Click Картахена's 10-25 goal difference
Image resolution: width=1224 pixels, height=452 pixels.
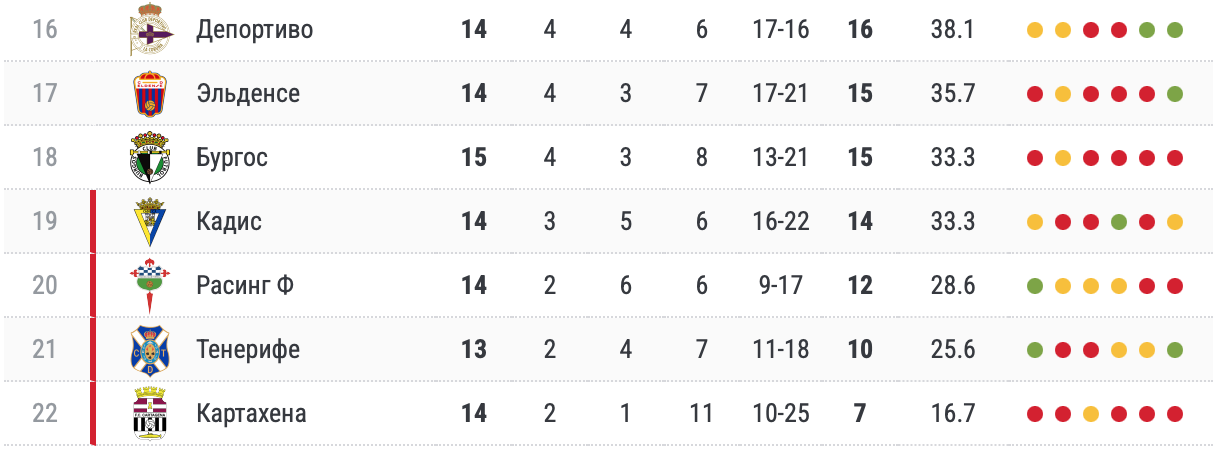click(781, 414)
